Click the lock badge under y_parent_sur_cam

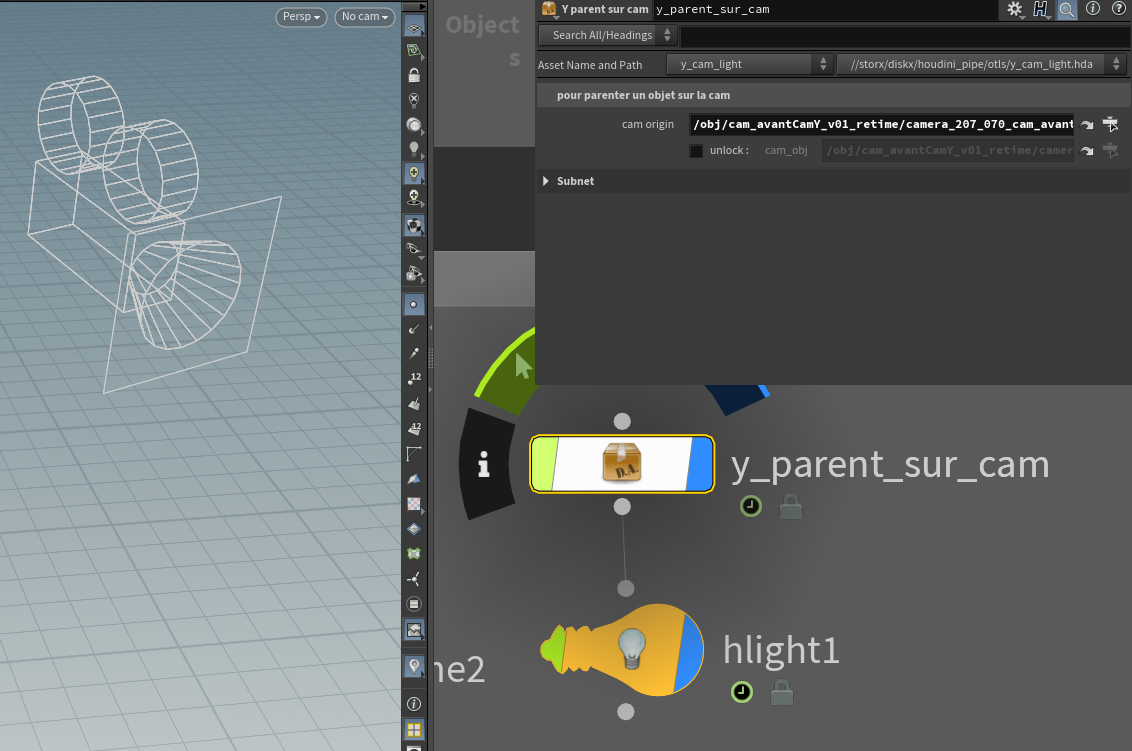pos(791,506)
